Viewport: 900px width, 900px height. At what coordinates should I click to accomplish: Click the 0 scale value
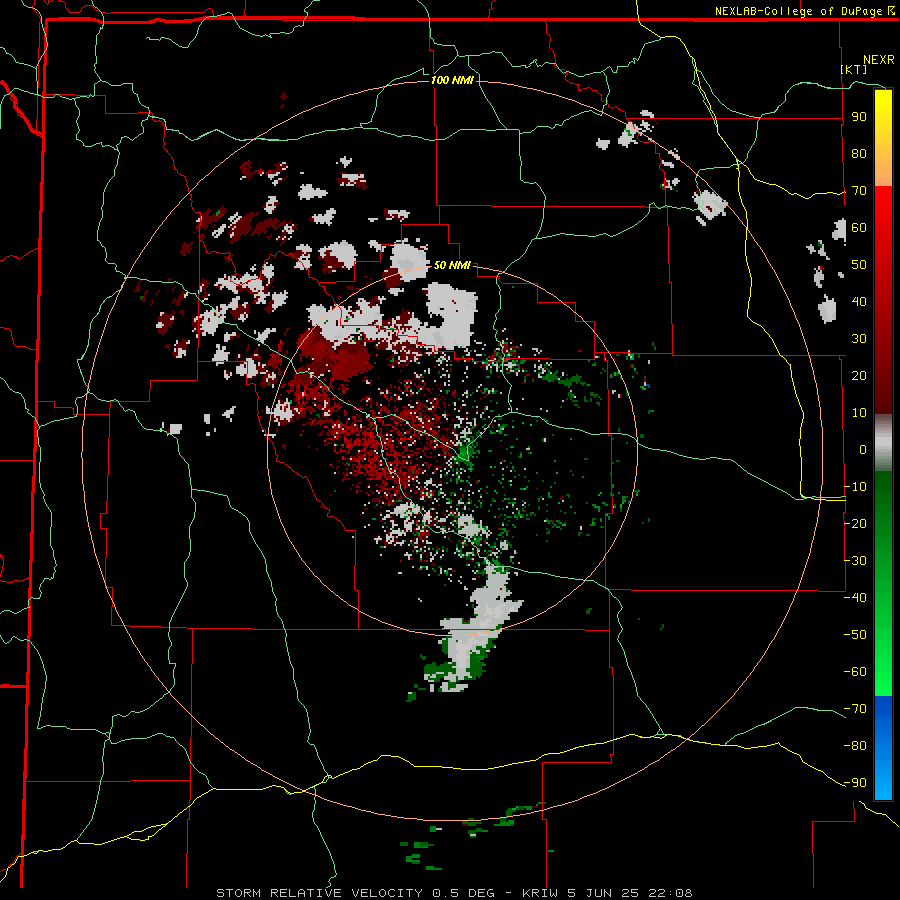coord(863,449)
